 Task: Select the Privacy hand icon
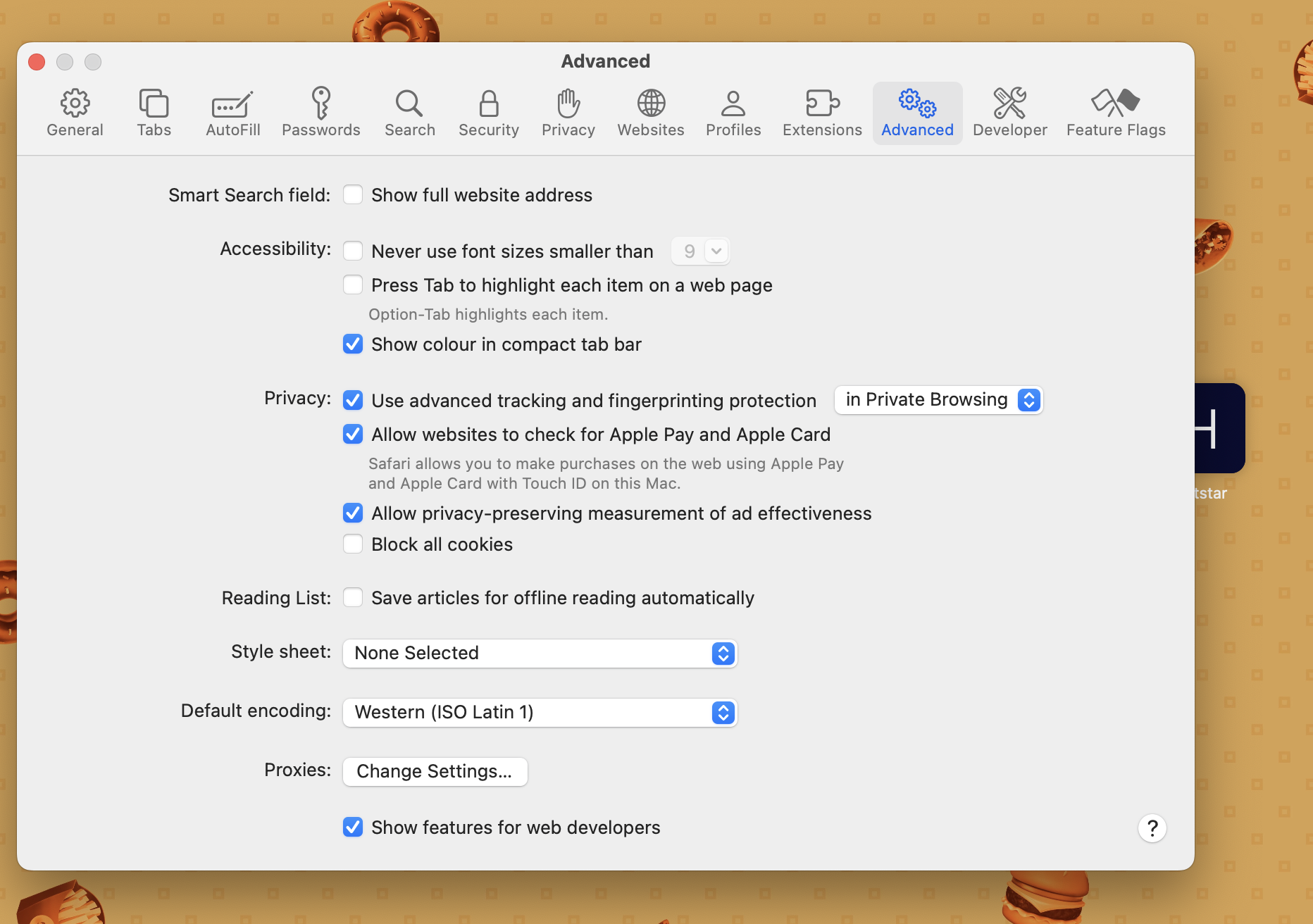point(568,113)
